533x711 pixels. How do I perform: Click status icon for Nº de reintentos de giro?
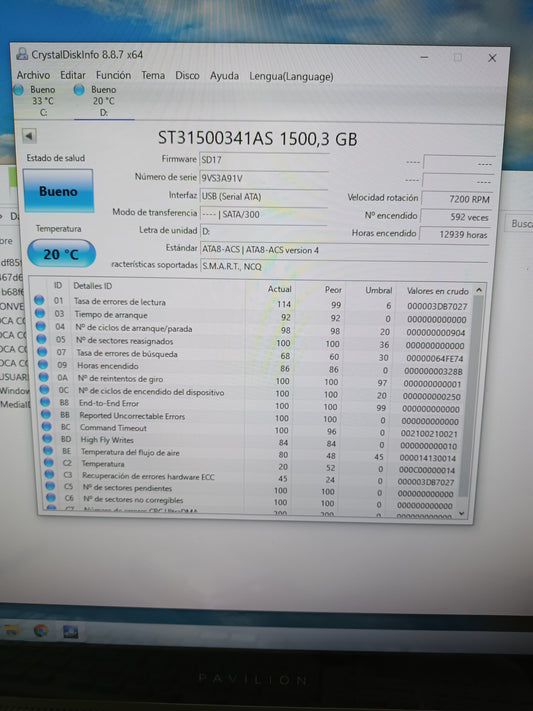point(44,377)
